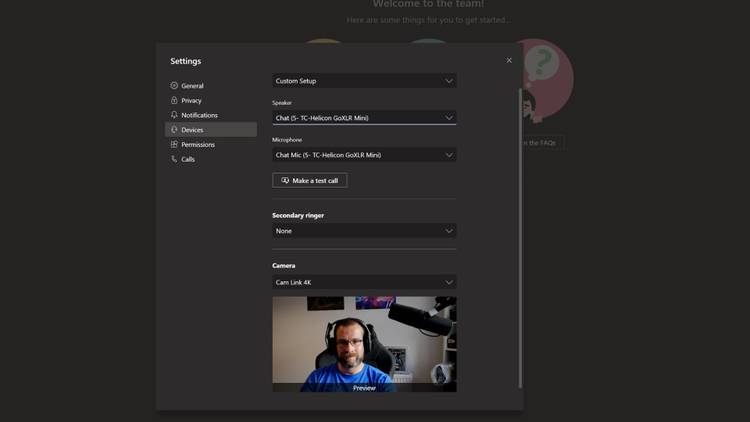The image size is (750, 422).
Task: Click the Settings dialog vertical scrollbar
Action: pyautogui.click(x=520, y=238)
